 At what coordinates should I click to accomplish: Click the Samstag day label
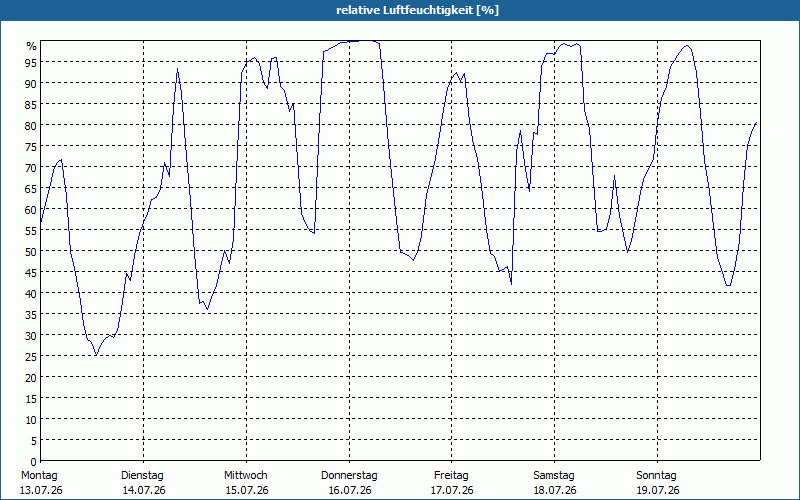pyautogui.click(x=554, y=475)
